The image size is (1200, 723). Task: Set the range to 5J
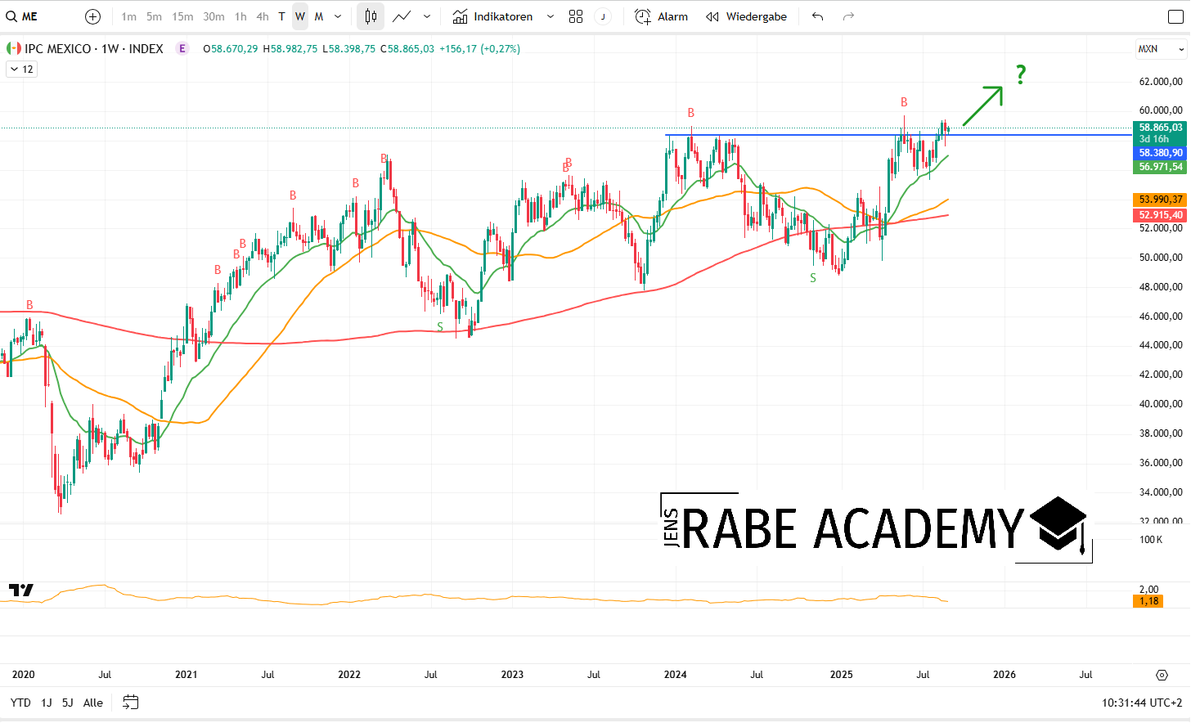67,702
